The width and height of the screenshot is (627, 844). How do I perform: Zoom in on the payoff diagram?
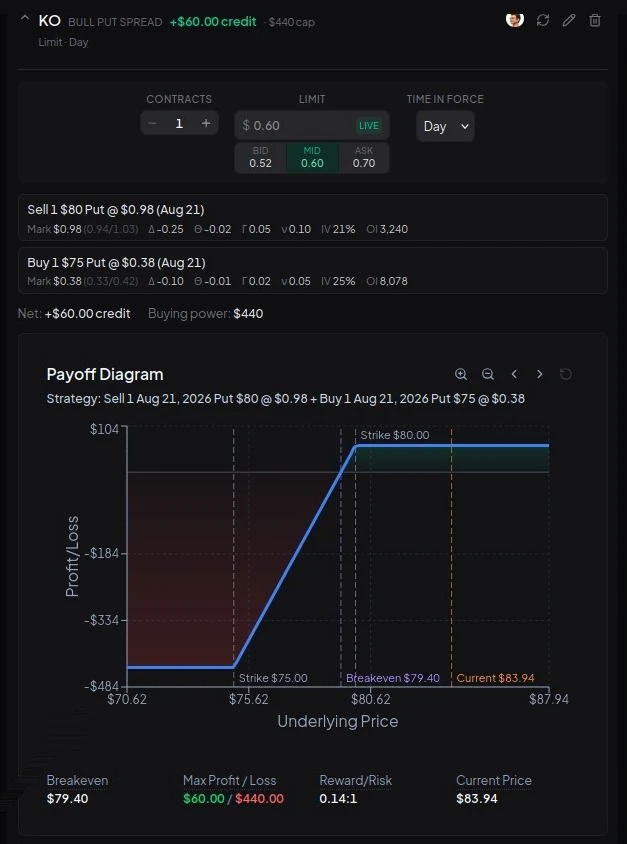coord(461,374)
